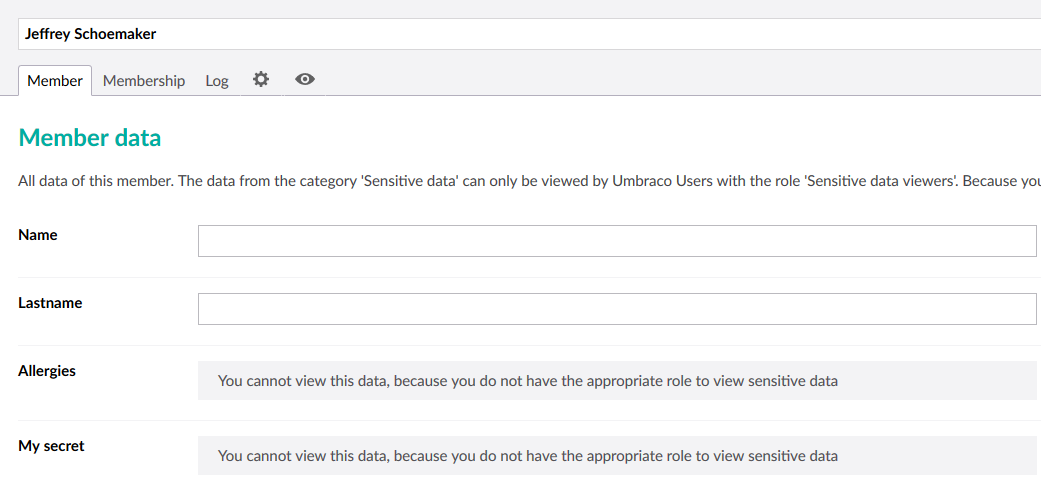Switch to the Membership tab
1041x479 pixels.
click(x=143, y=81)
